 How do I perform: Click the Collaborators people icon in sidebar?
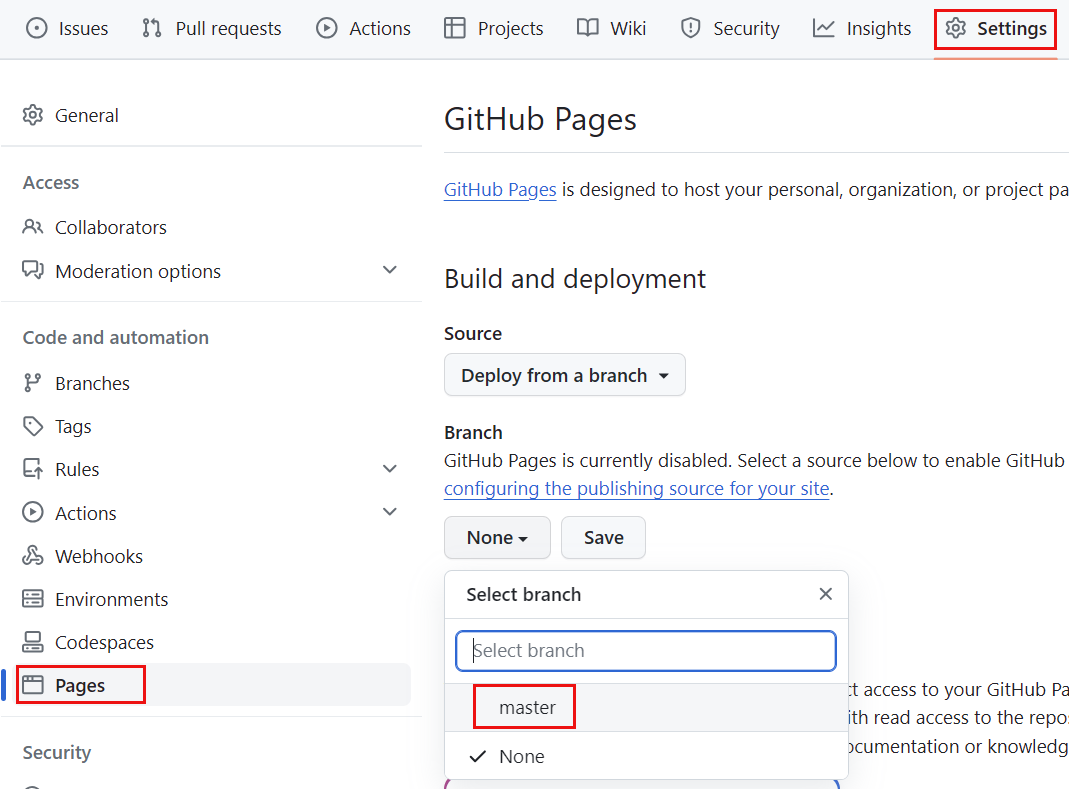pyautogui.click(x=31, y=227)
